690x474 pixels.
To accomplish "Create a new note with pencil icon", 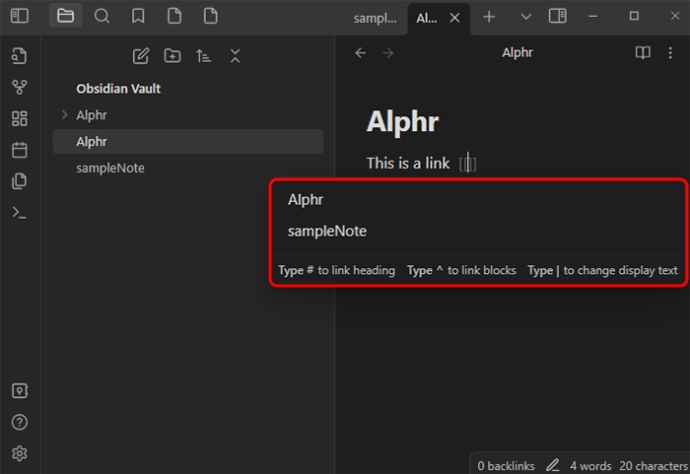I will [141, 56].
